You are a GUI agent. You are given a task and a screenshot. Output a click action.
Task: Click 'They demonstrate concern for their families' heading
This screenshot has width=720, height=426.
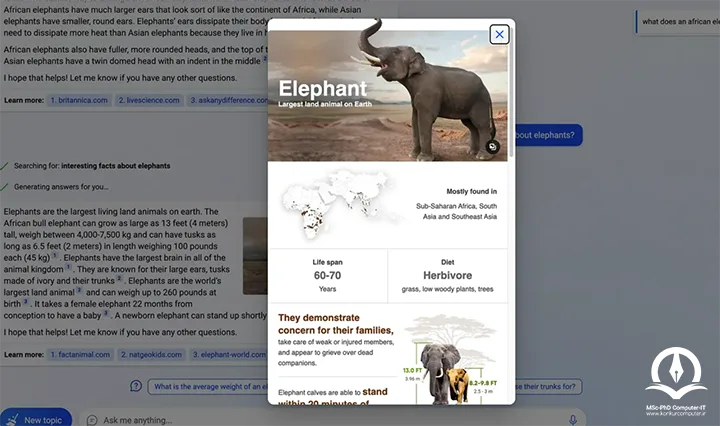point(336,324)
